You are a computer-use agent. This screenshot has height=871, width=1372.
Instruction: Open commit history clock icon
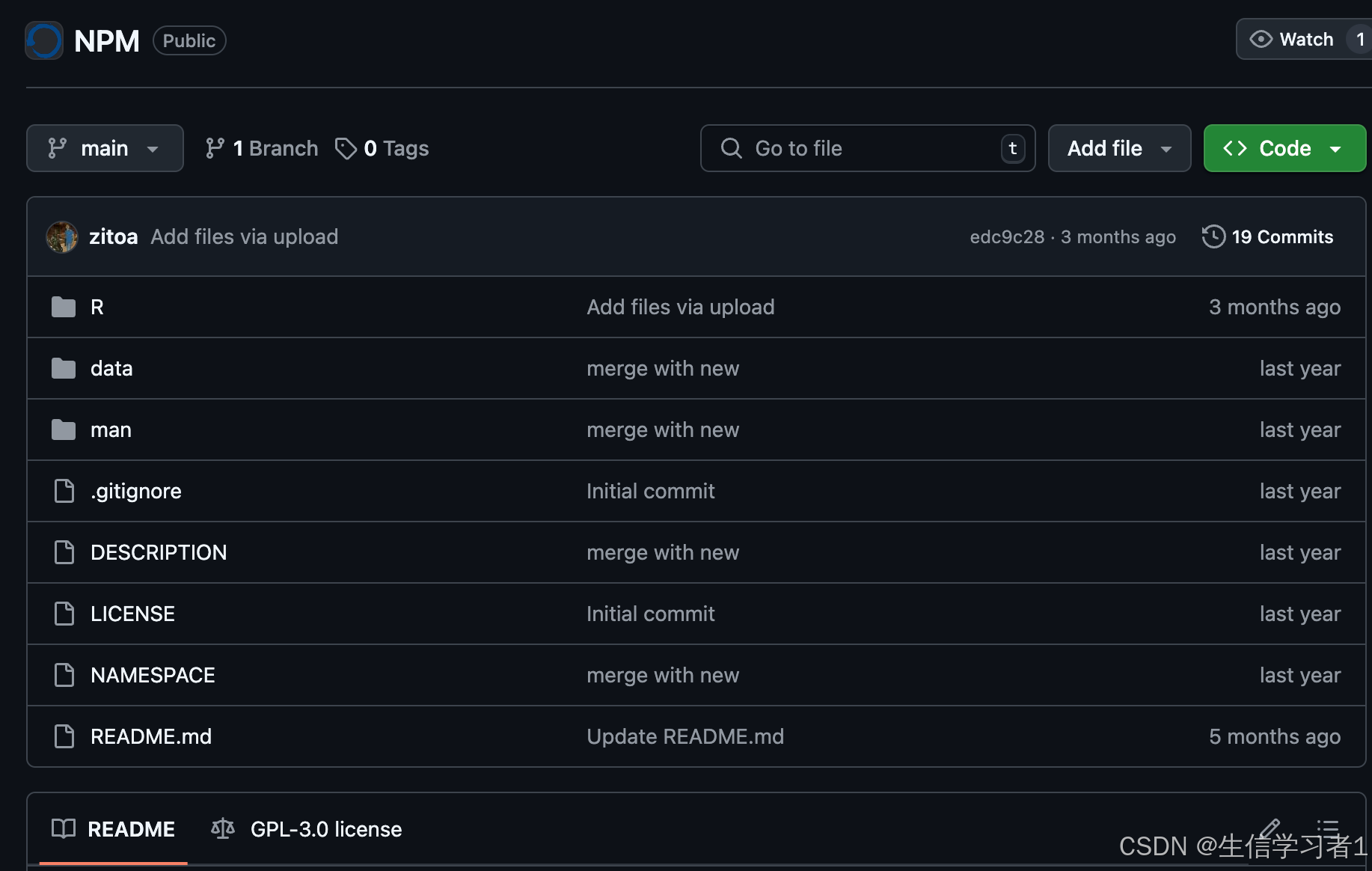(x=1213, y=237)
